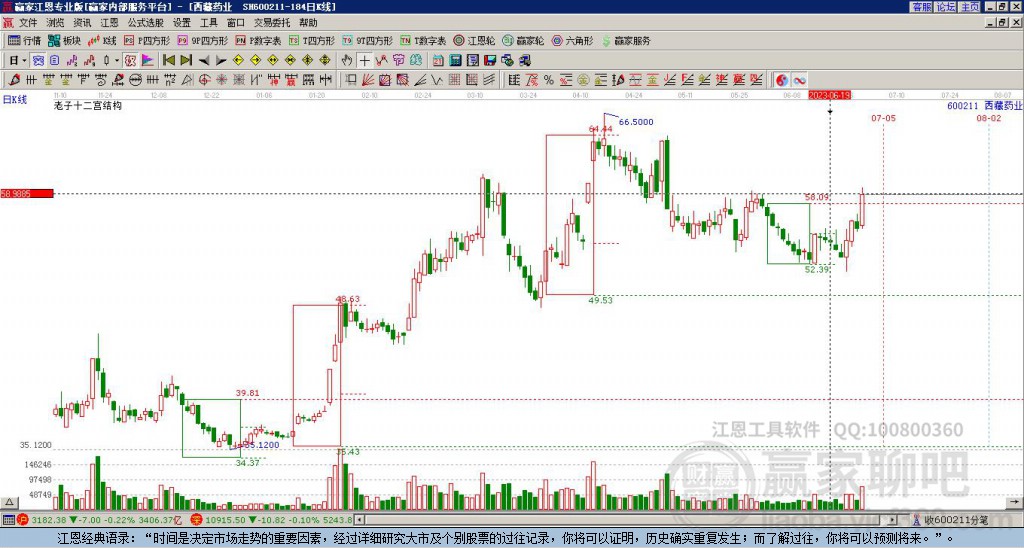Image resolution: width=1024 pixels, height=548 pixels.
Task: Select the Gann fan lines tool
Action: click(x=368, y=80)
